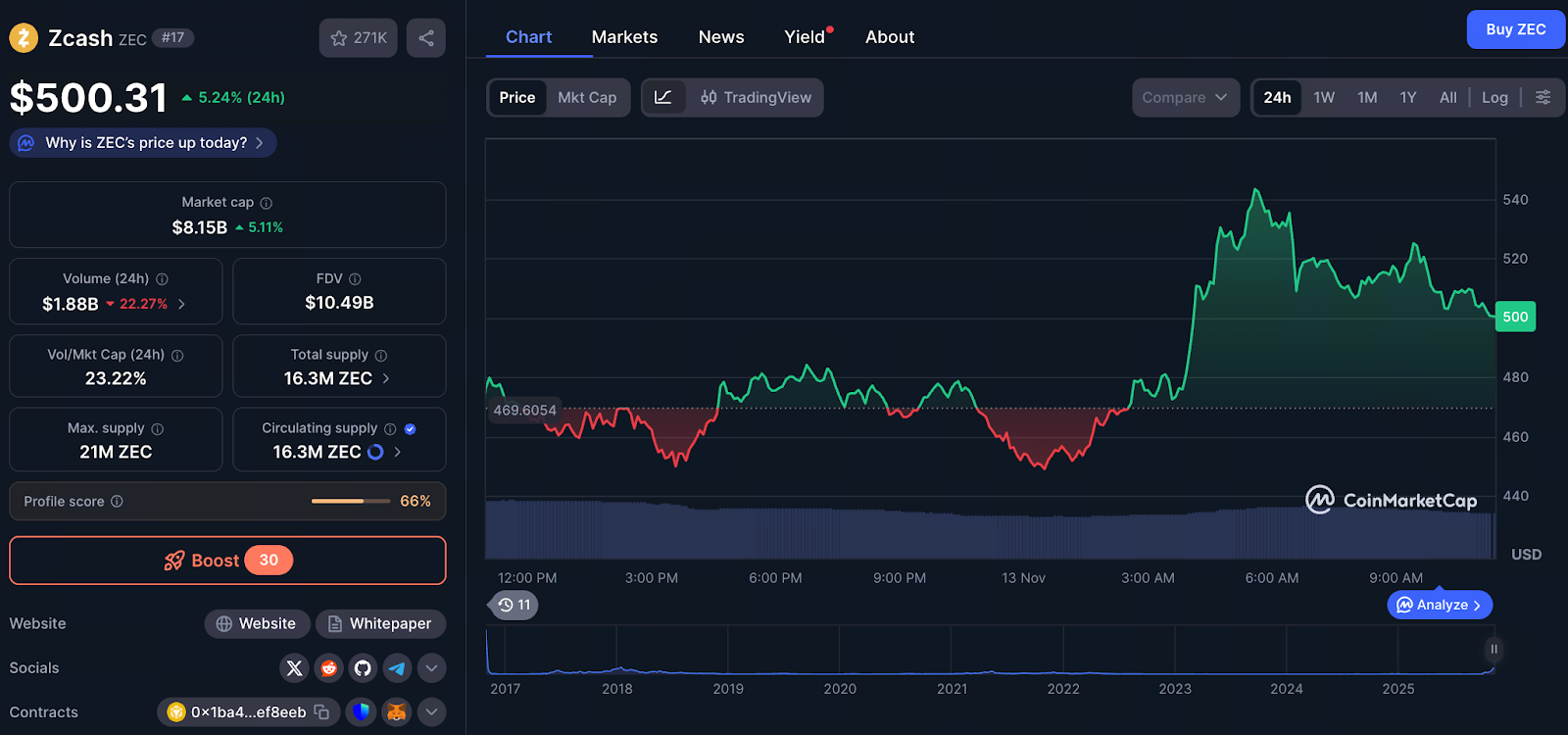Open chart settings sliders icon
This screenshot has height=735, width=1568.
(x=1543, y=97)
